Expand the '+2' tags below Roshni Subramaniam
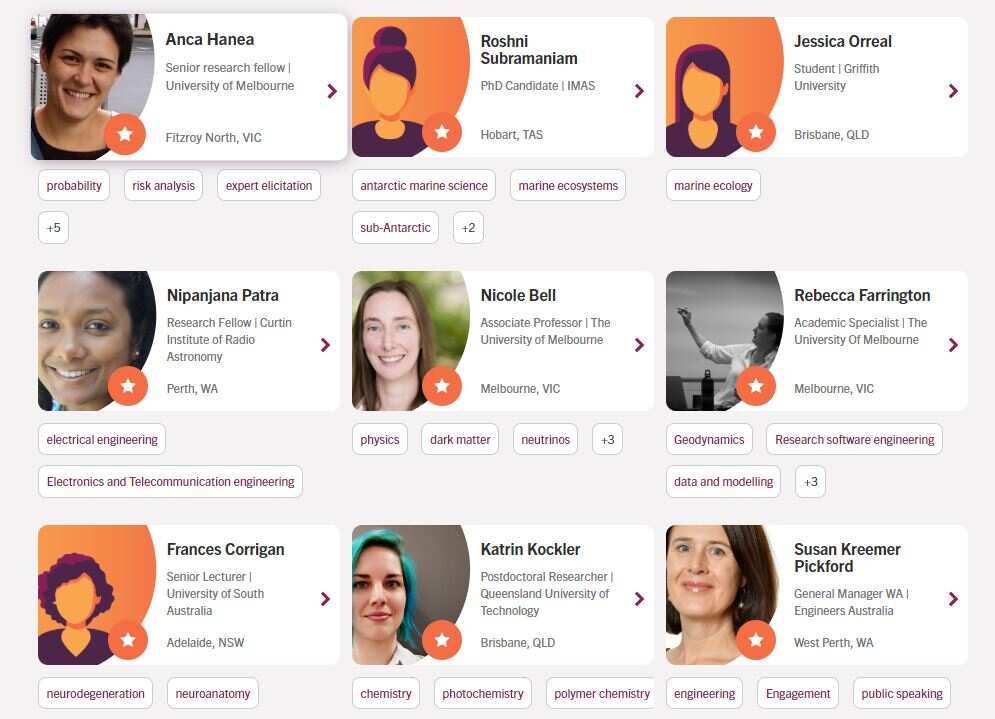Viewport: 995px width, 719px height. pyautogui.click(x=468, y=227)
